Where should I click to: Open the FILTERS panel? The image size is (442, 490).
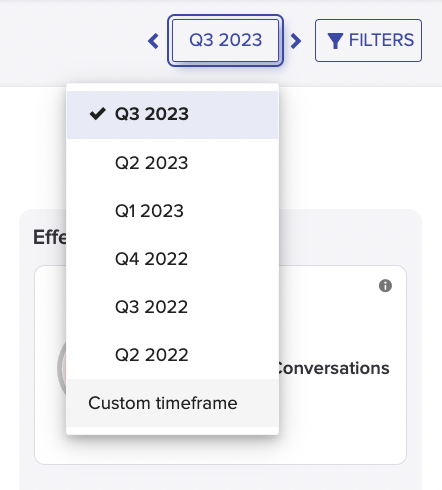pos(368,40)
